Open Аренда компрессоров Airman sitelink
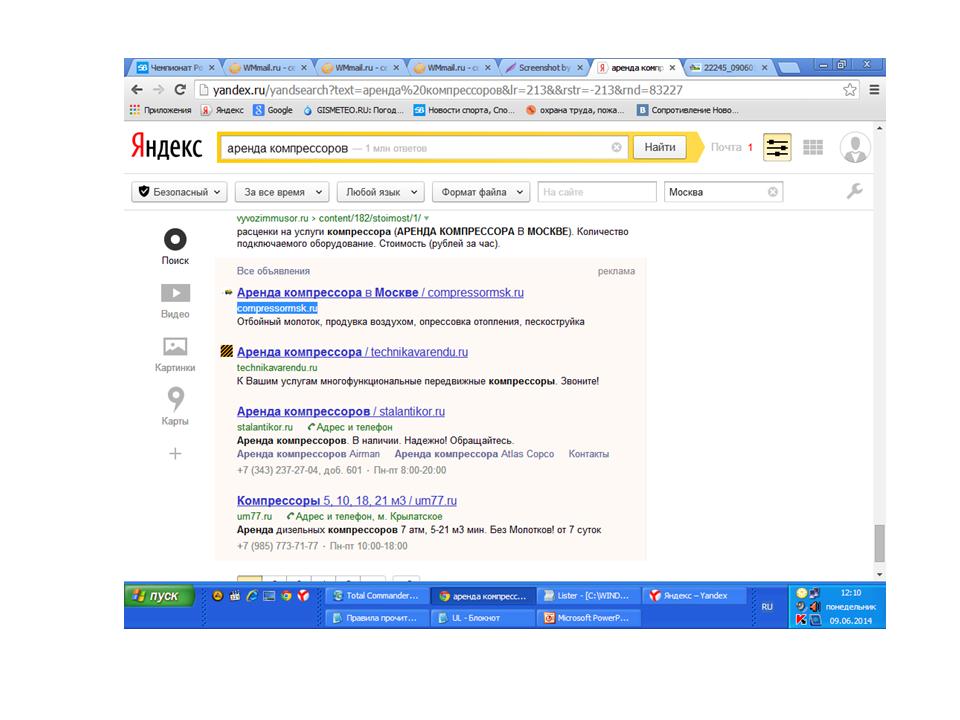The image size is (960, 720). (308, 454)
